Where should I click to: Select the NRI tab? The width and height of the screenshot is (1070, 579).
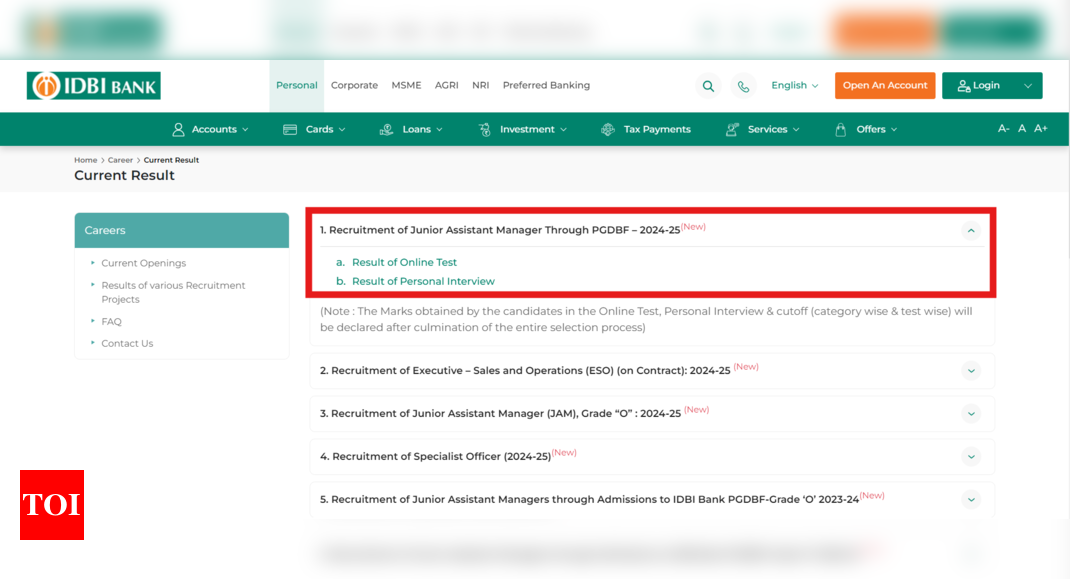click(x=480, y=85)
